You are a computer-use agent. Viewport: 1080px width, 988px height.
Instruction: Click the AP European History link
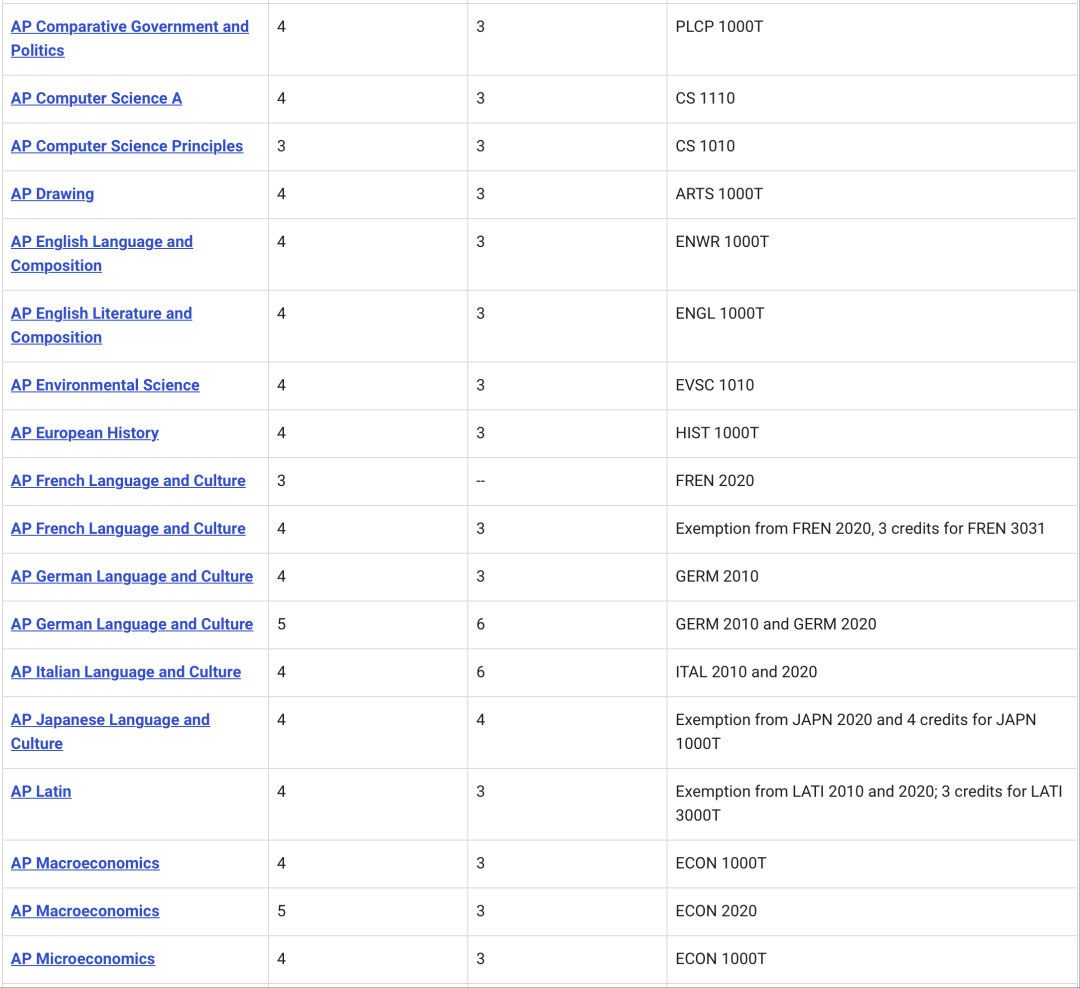point(85,433)
